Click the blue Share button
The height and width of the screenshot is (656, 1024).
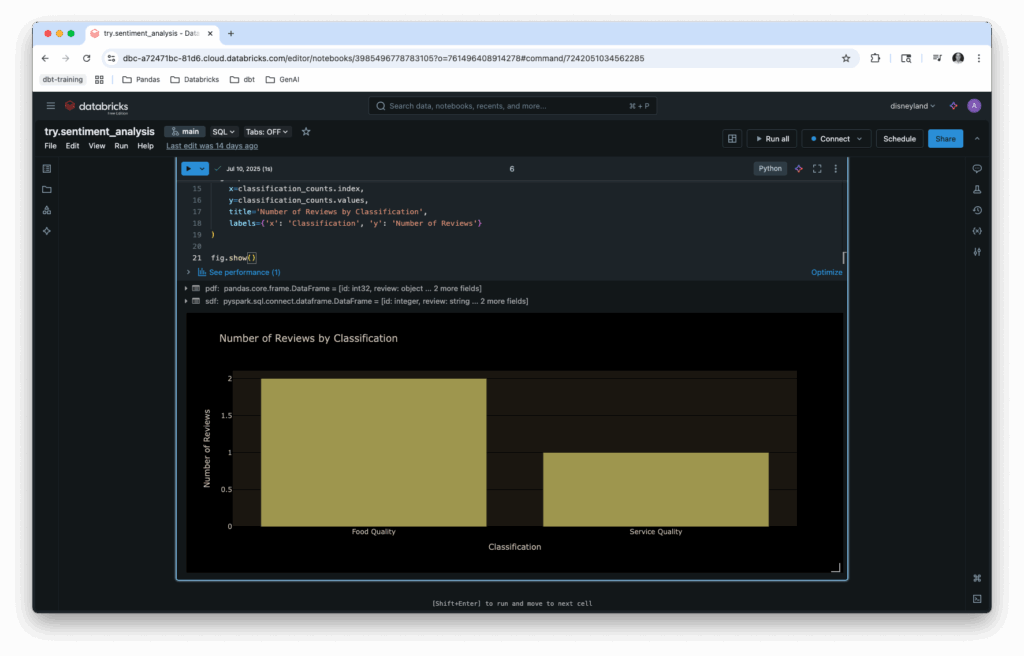point(945,139)
